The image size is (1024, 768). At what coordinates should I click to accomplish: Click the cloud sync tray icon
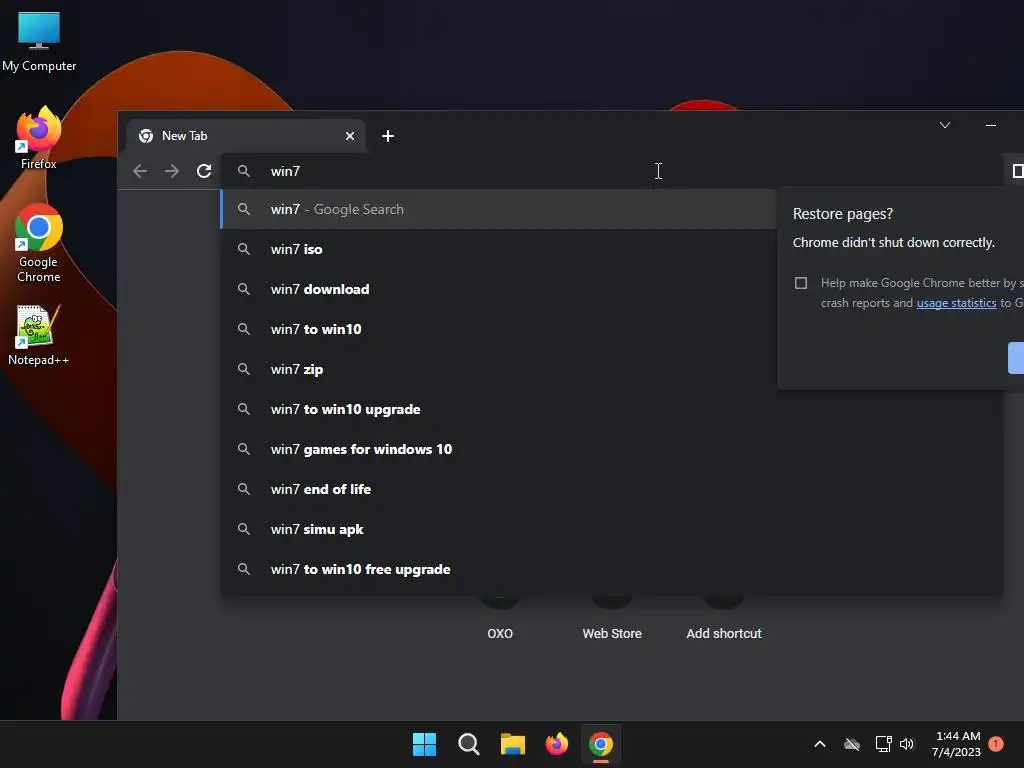pos(852,744)
